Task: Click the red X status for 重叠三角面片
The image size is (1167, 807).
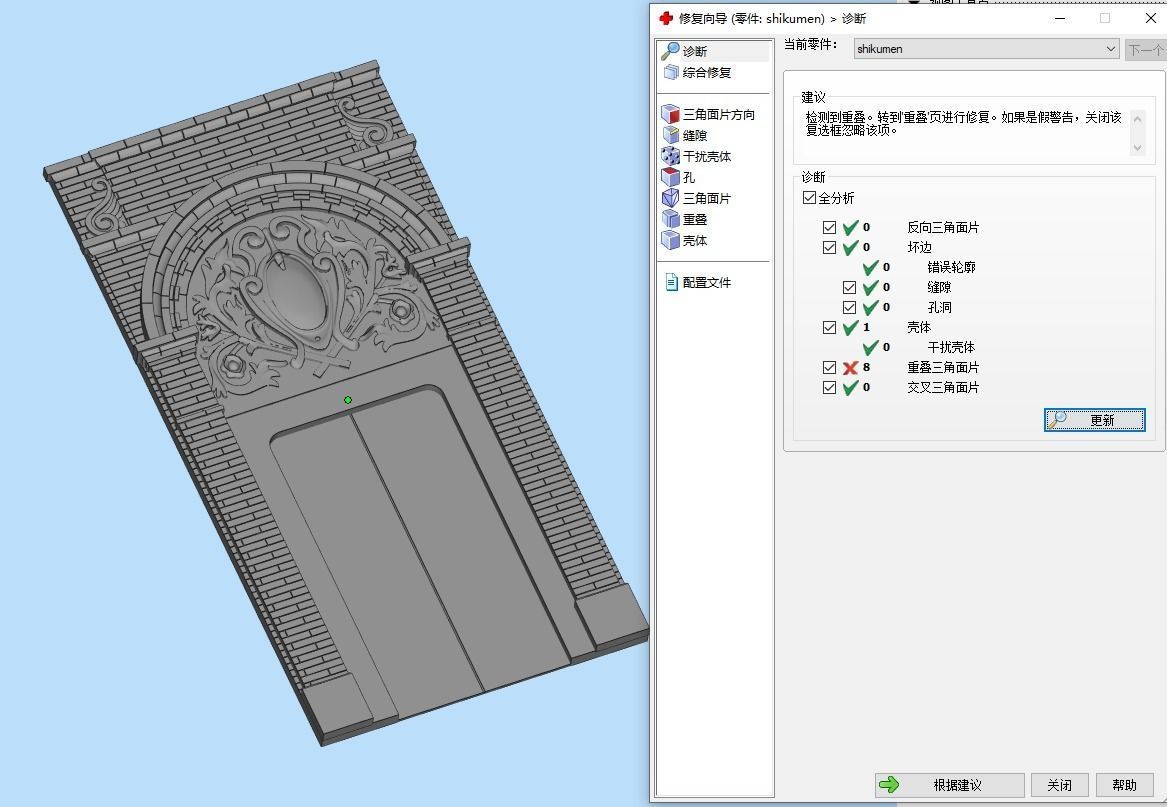Action: point(851,368)
